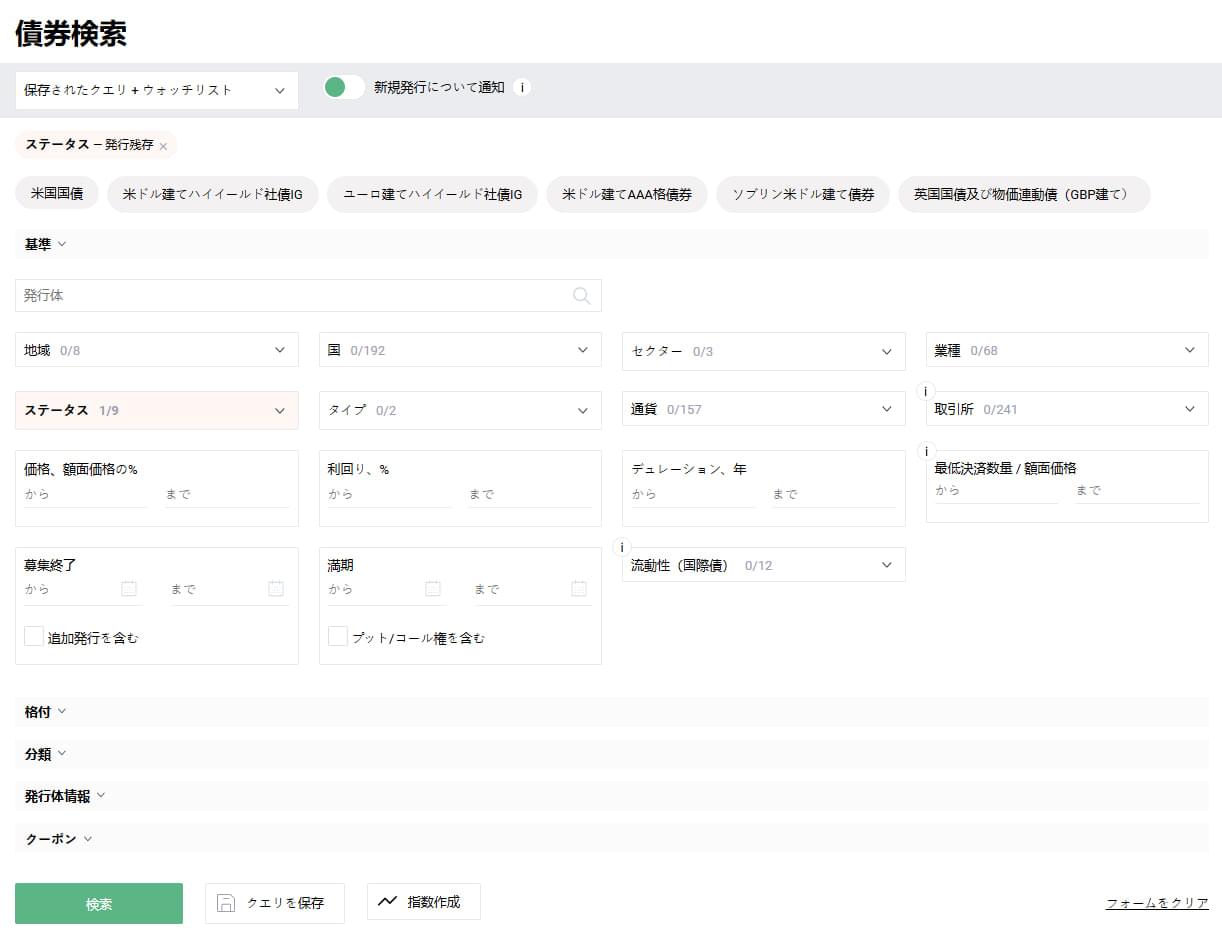Expand the 格付 section
The width and height of the screenshot is (1222, 940).
coord(45,712)
